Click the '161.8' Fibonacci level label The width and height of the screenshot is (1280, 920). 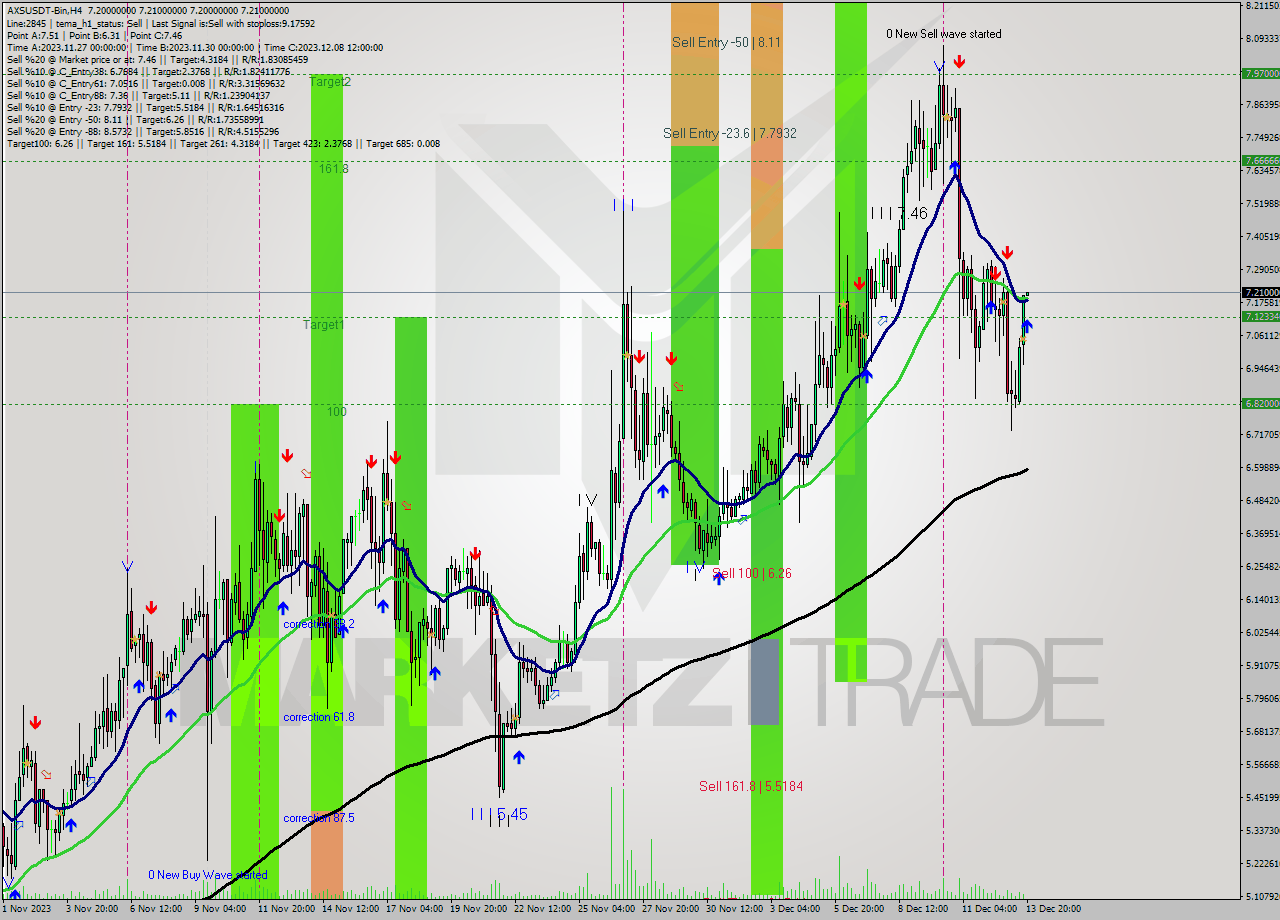pyautogui.click(x=334, y=169)
